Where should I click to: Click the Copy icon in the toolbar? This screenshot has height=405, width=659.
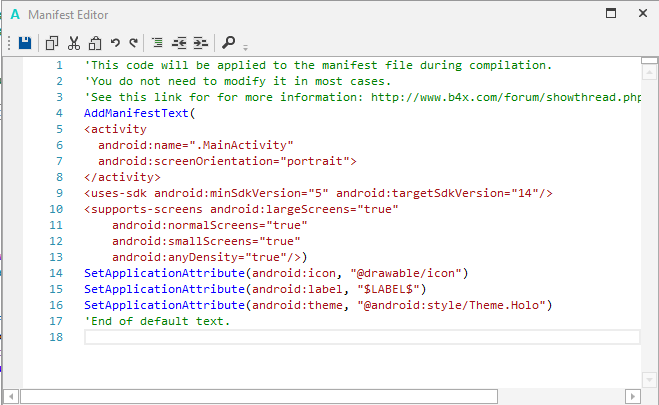tap(52, 43)
